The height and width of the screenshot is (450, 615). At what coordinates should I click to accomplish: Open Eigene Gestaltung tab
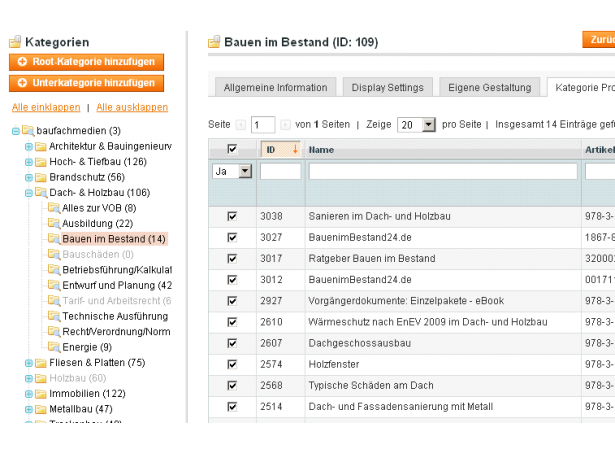tap(489, 87)
